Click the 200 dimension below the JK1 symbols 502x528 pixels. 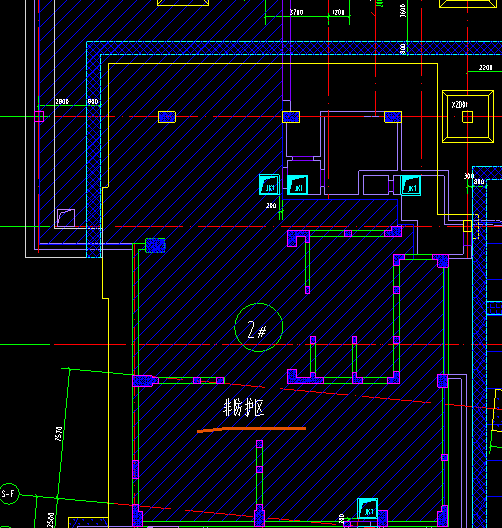tap(271, 205)
